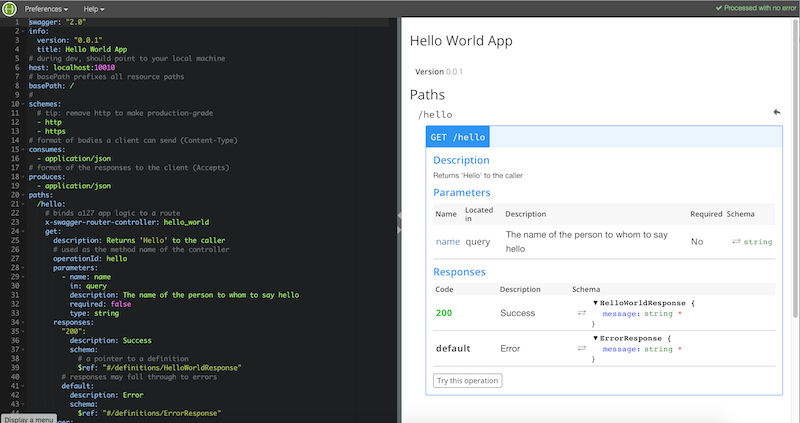Image resolution: width=800 pixels, height=423 pixels.
Task: Click the jump-to-source arrow beside /hello path
Action: 777,112
